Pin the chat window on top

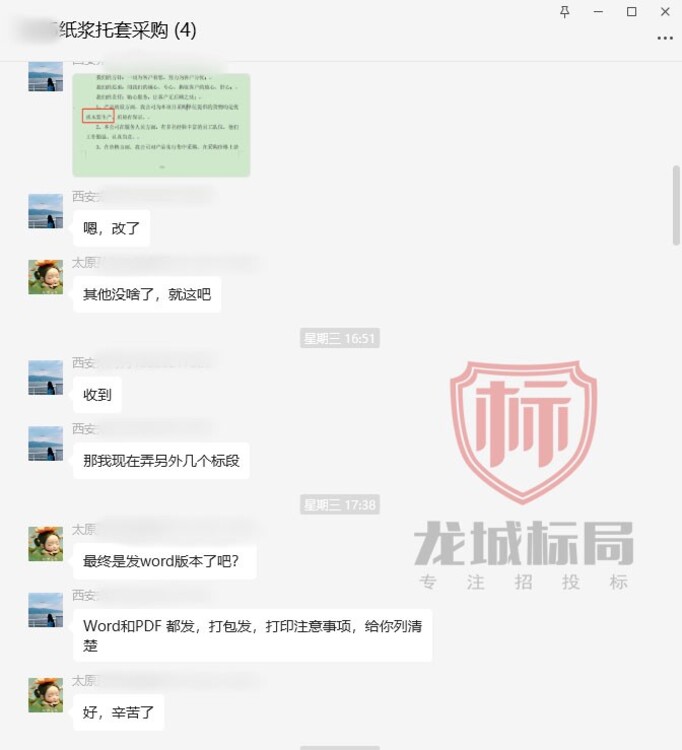[564, 12]
